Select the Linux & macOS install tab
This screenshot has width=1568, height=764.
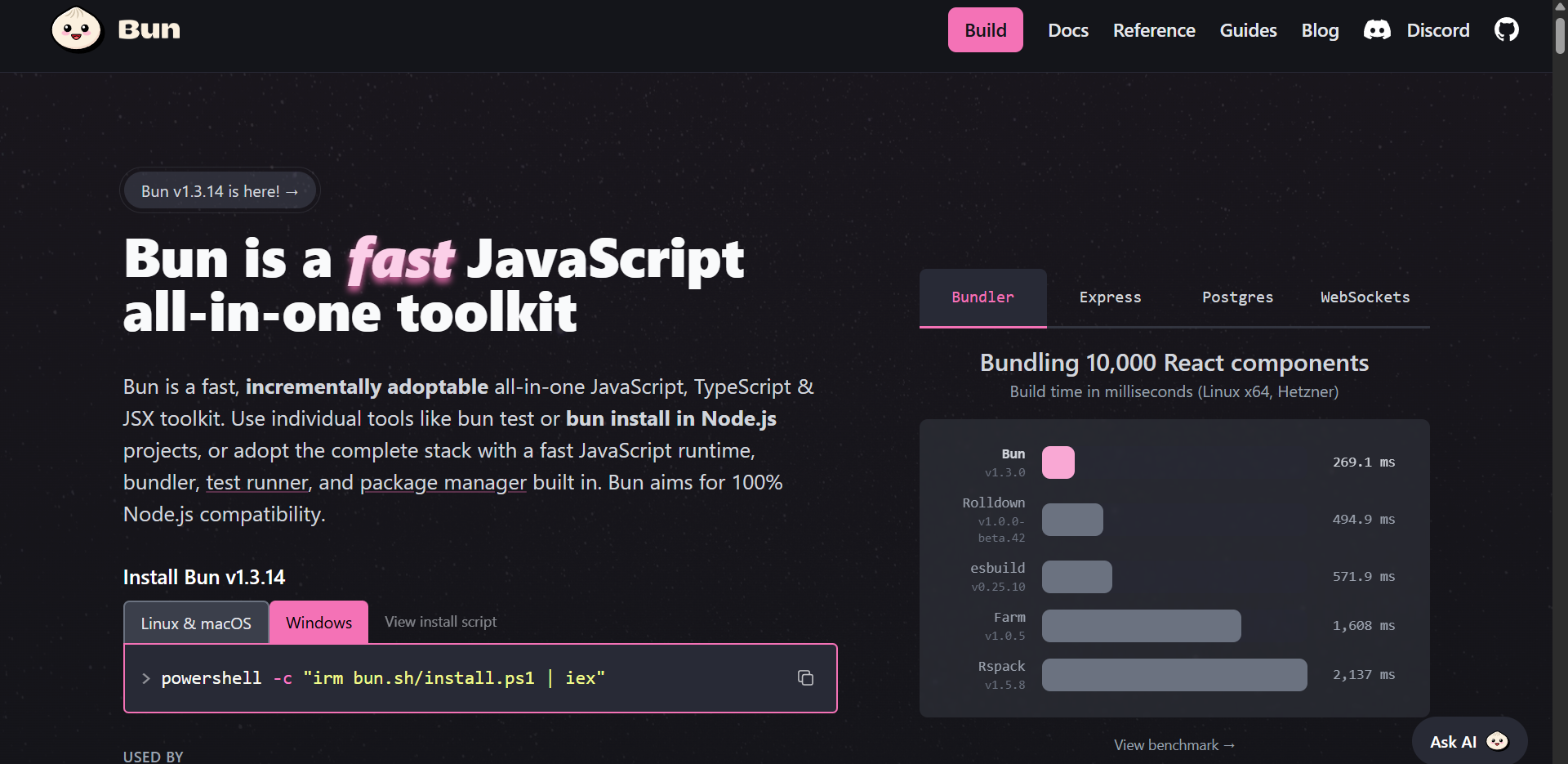tap(196, 623)
